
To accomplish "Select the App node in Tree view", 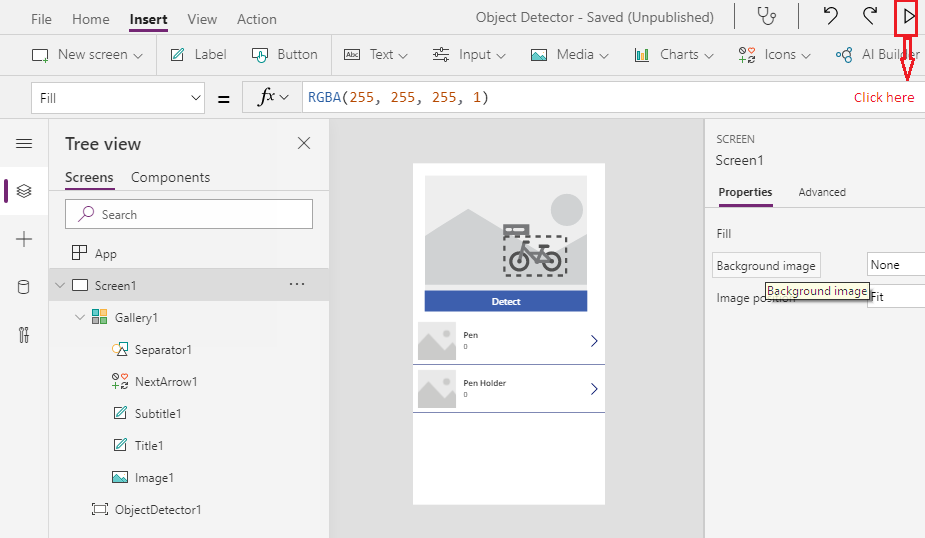I will pyautogui.click(x=106, y=254).
